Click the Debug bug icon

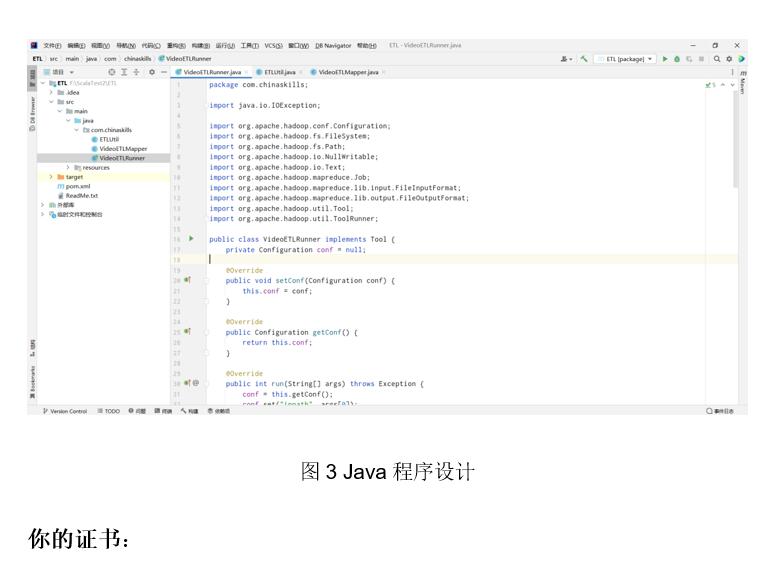679,59
